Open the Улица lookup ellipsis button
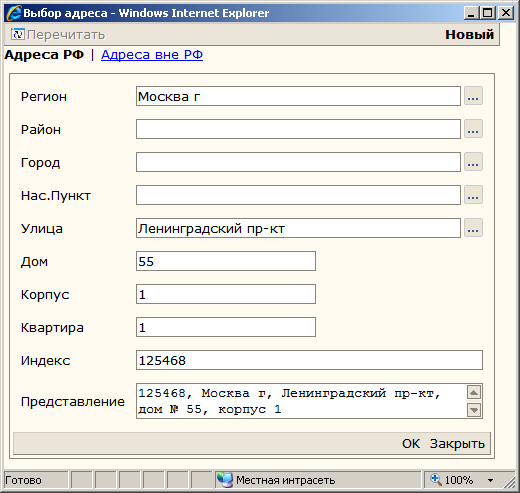520x493 pixels. tap(473, 228)
